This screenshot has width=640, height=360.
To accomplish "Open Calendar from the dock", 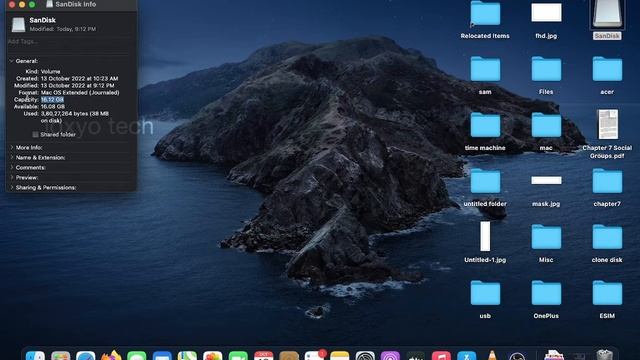I will (x=263, y=356).
